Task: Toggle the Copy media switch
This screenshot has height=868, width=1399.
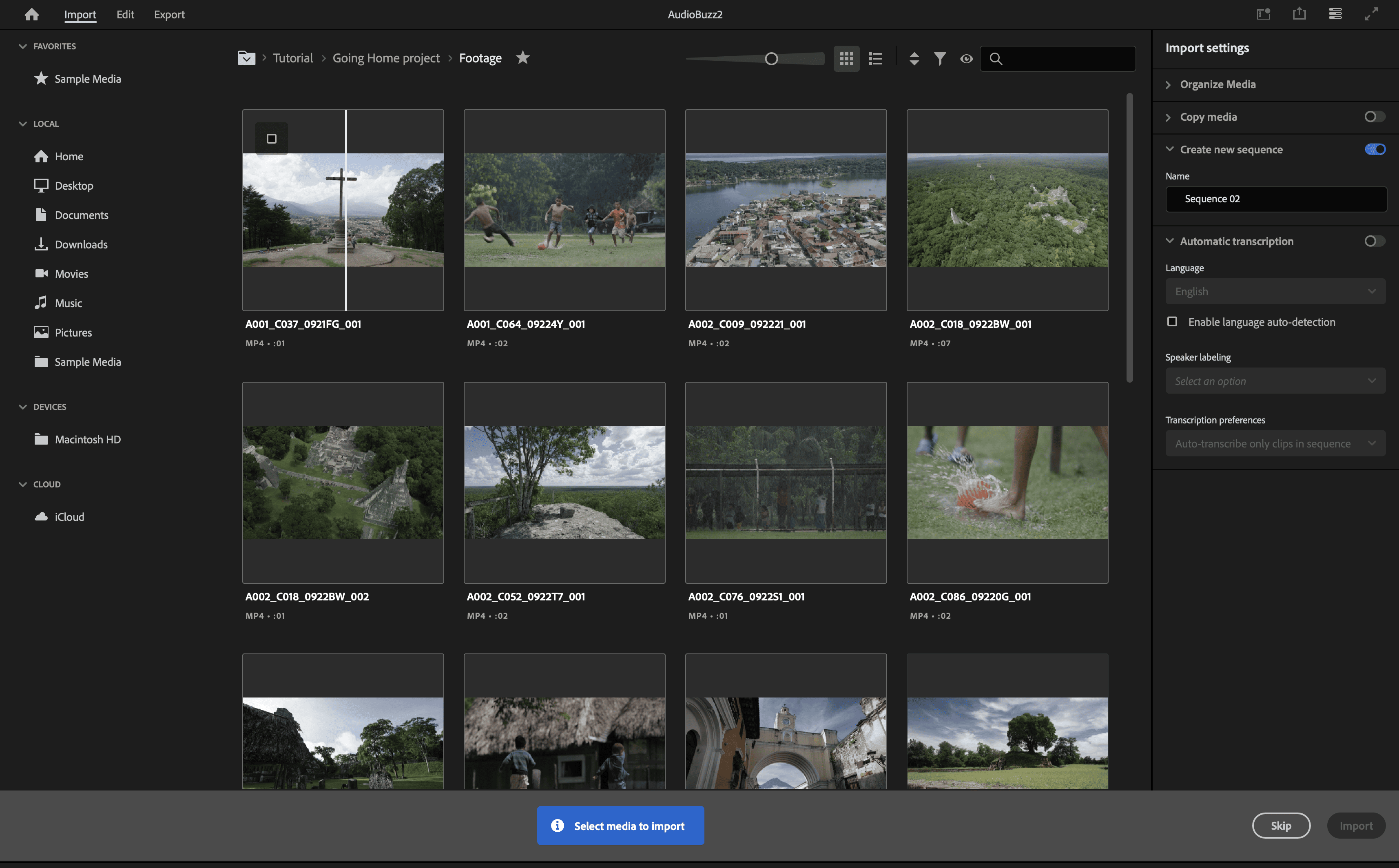Action: 1374,117
